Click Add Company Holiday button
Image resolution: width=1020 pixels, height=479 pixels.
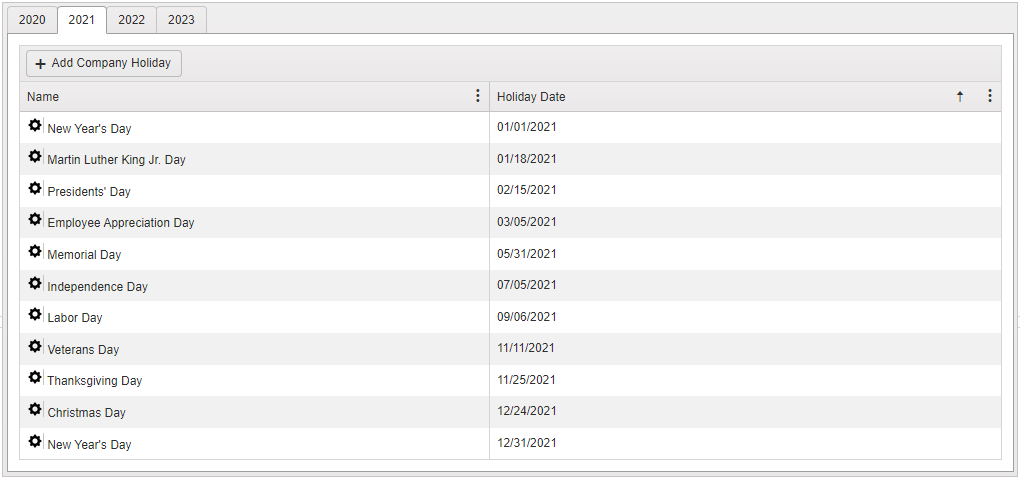[x=104, y=63]
